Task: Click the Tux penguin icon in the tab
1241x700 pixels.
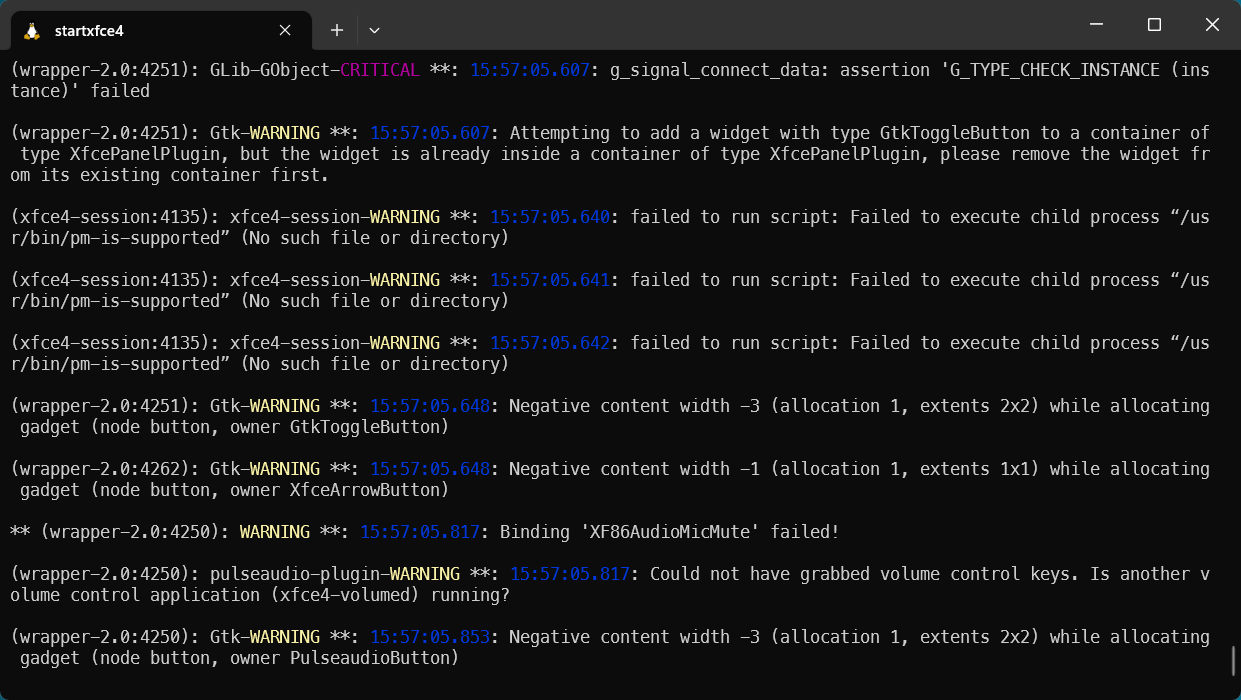Action: [x=32, y=30]
